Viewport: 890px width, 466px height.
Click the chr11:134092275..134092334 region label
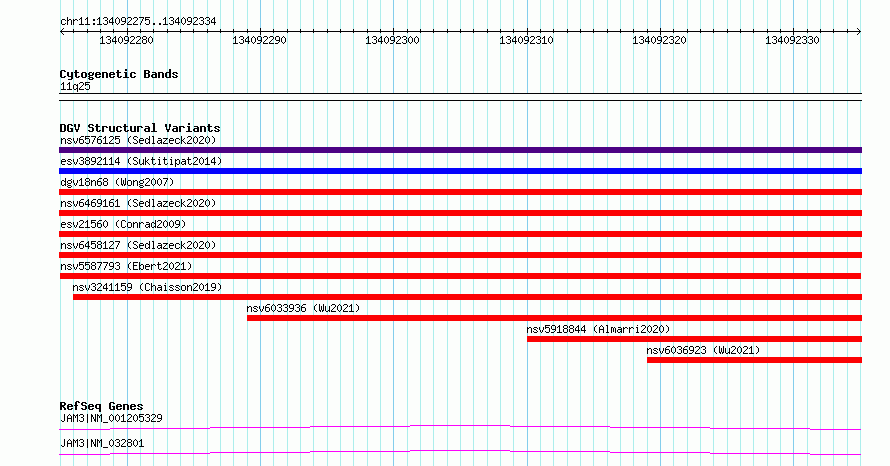pyautogui.click(x=138, y=22)
